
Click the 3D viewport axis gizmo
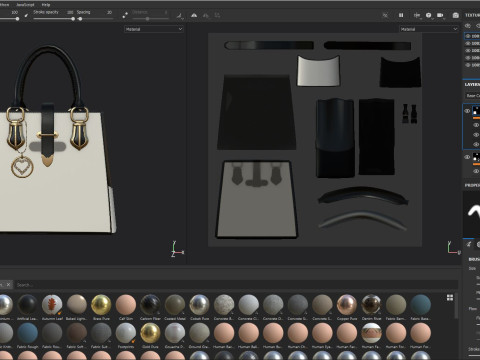click(x=177, y=249)
